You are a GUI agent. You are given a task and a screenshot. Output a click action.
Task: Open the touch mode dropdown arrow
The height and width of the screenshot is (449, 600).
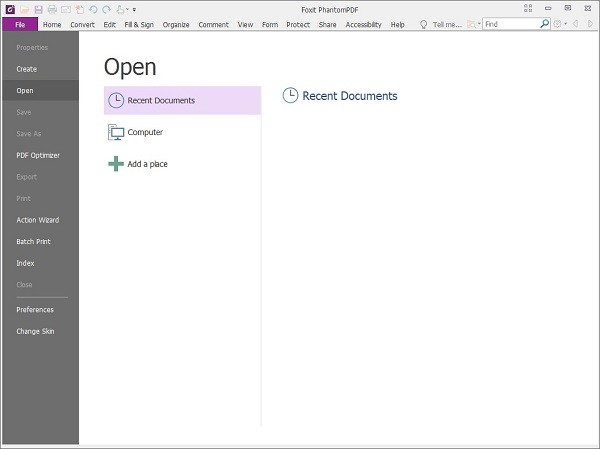127,10
